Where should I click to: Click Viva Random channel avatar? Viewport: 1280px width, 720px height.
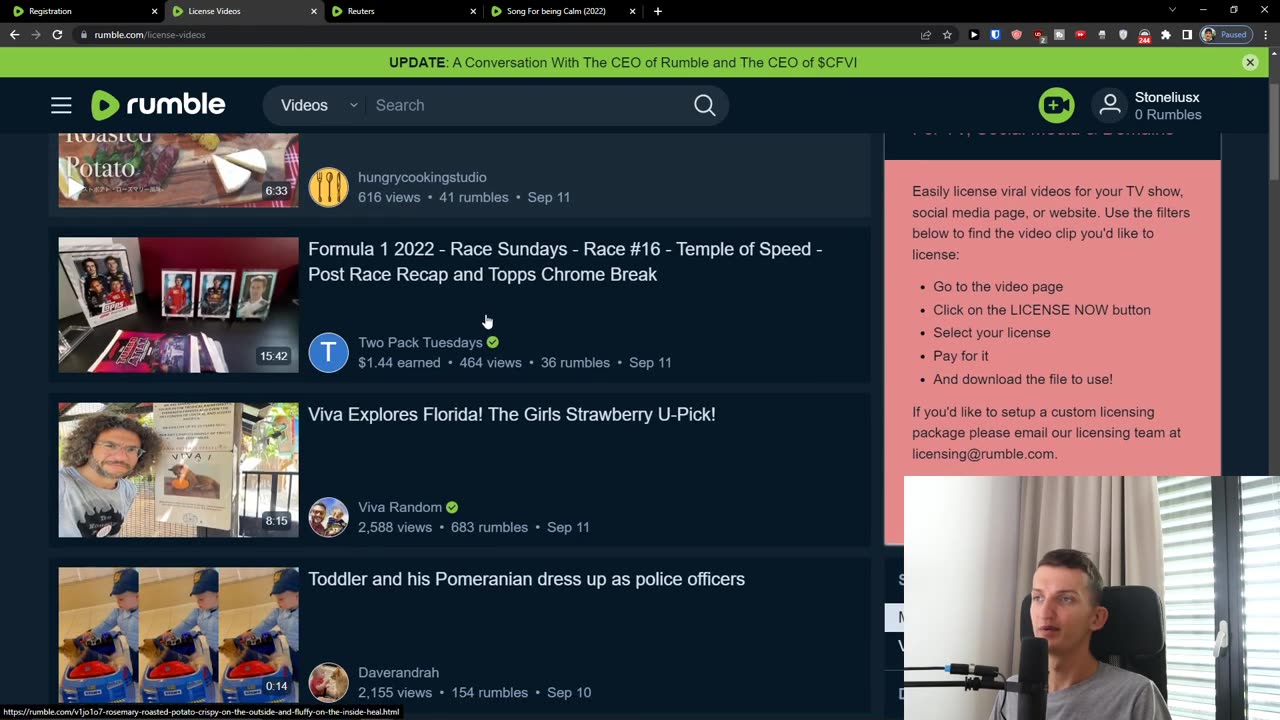[328, 517]
